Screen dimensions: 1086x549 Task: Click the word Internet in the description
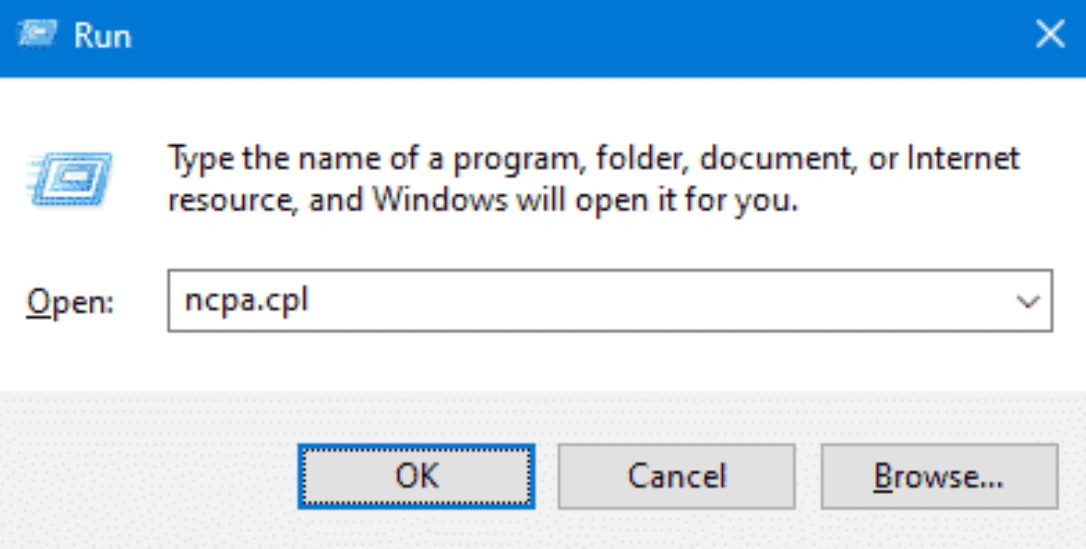963,159
